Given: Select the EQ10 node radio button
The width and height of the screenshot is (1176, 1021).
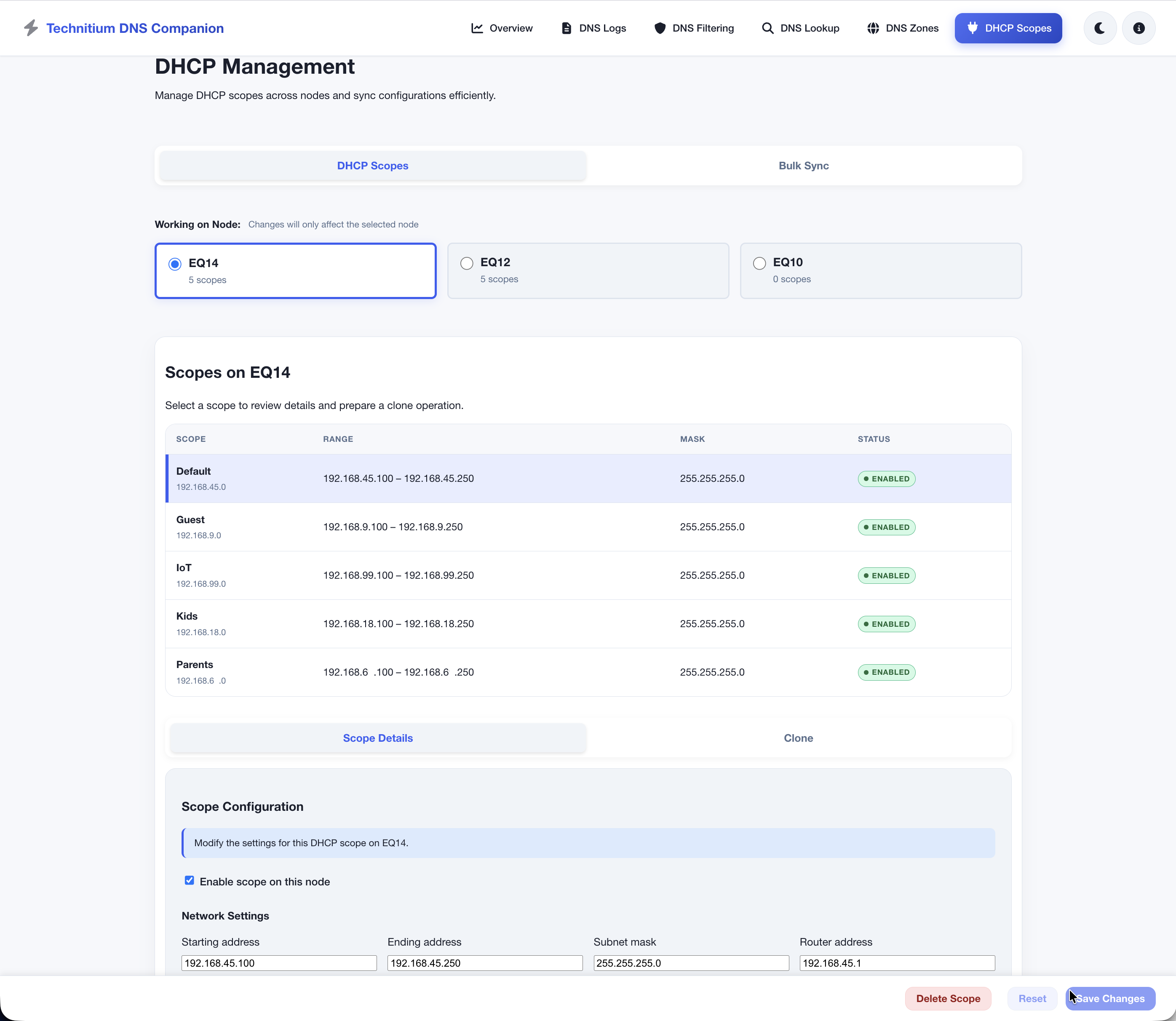Looking at the screenshot, I should pyautogui.click(x=759, y=263).
